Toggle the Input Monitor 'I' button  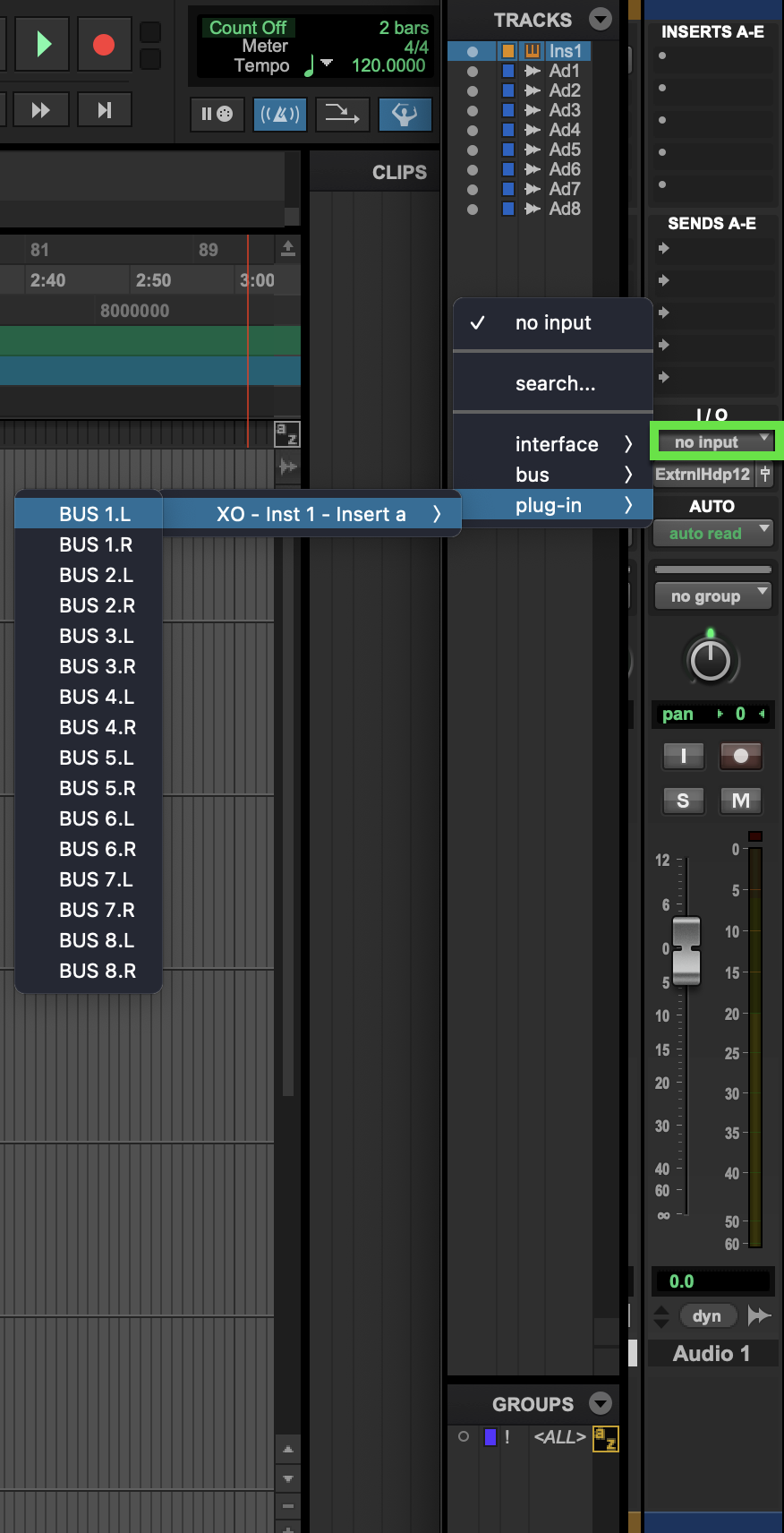click(x=684, y=756)
